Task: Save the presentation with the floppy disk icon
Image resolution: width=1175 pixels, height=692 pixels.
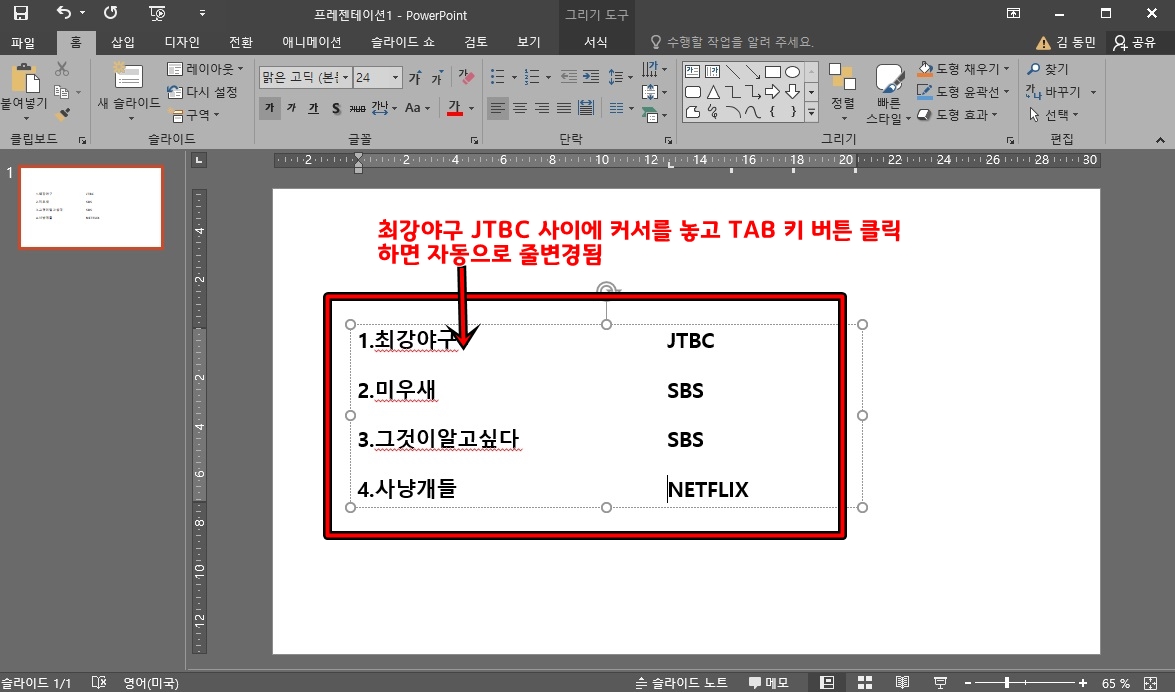Action: [x=20, y=13]
